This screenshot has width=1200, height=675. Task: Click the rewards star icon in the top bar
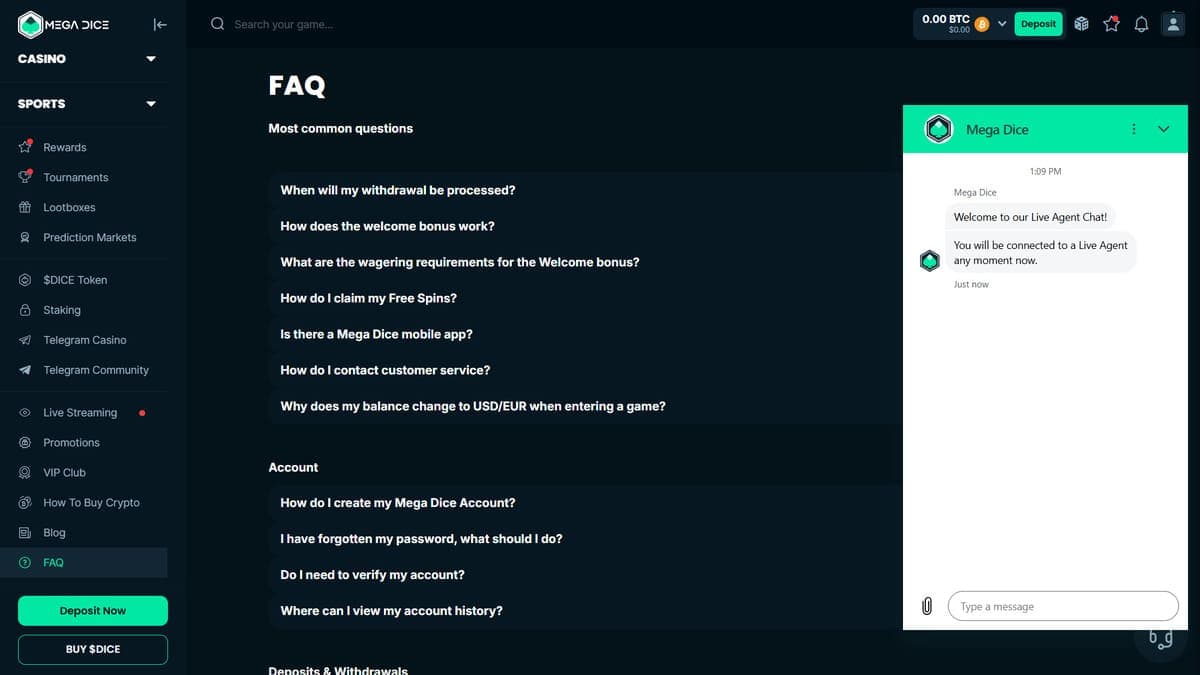click(x=1111, y=24)
